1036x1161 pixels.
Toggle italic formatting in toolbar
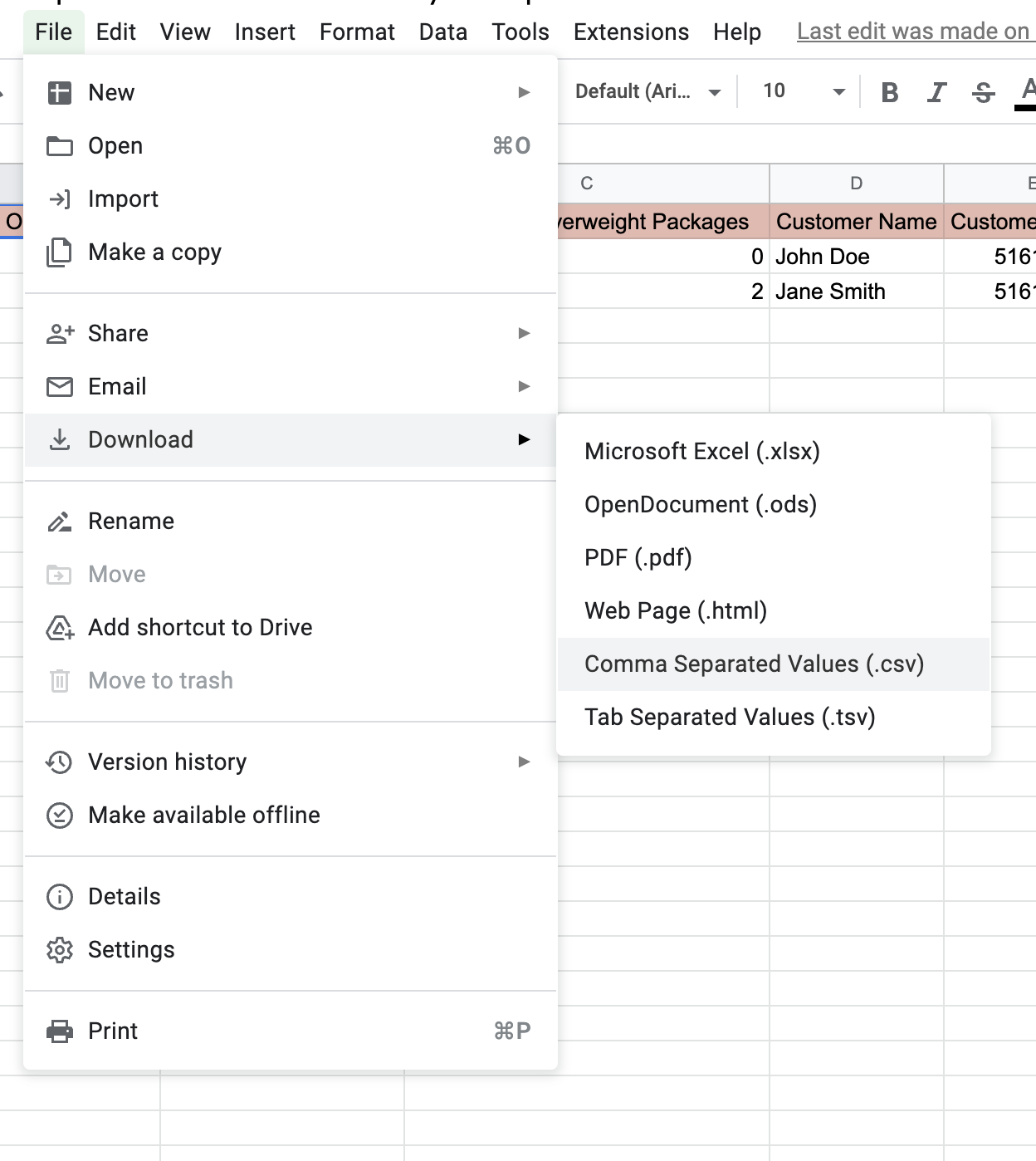click(936, 92)
